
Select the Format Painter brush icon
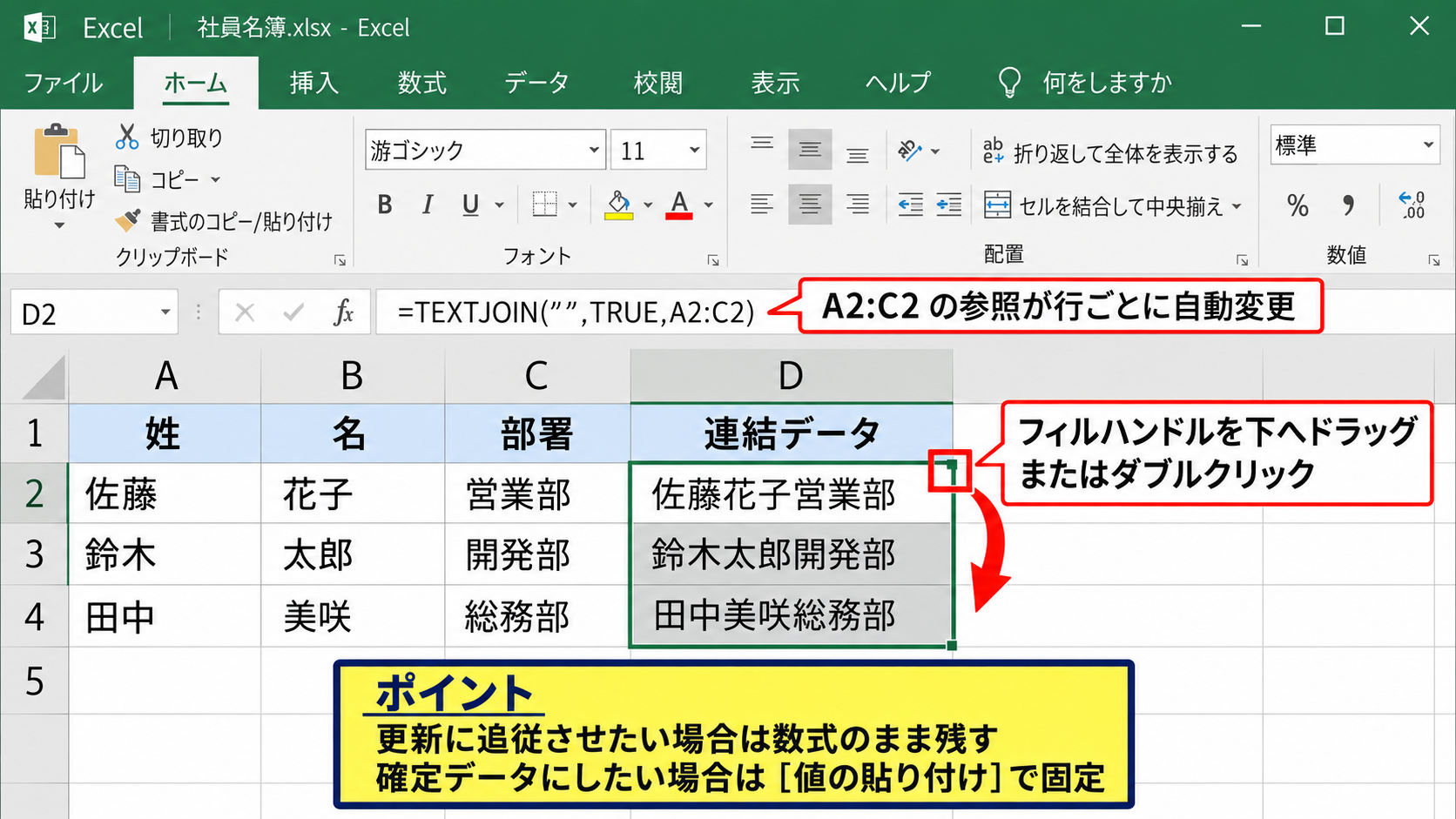(x=127, y=221)
